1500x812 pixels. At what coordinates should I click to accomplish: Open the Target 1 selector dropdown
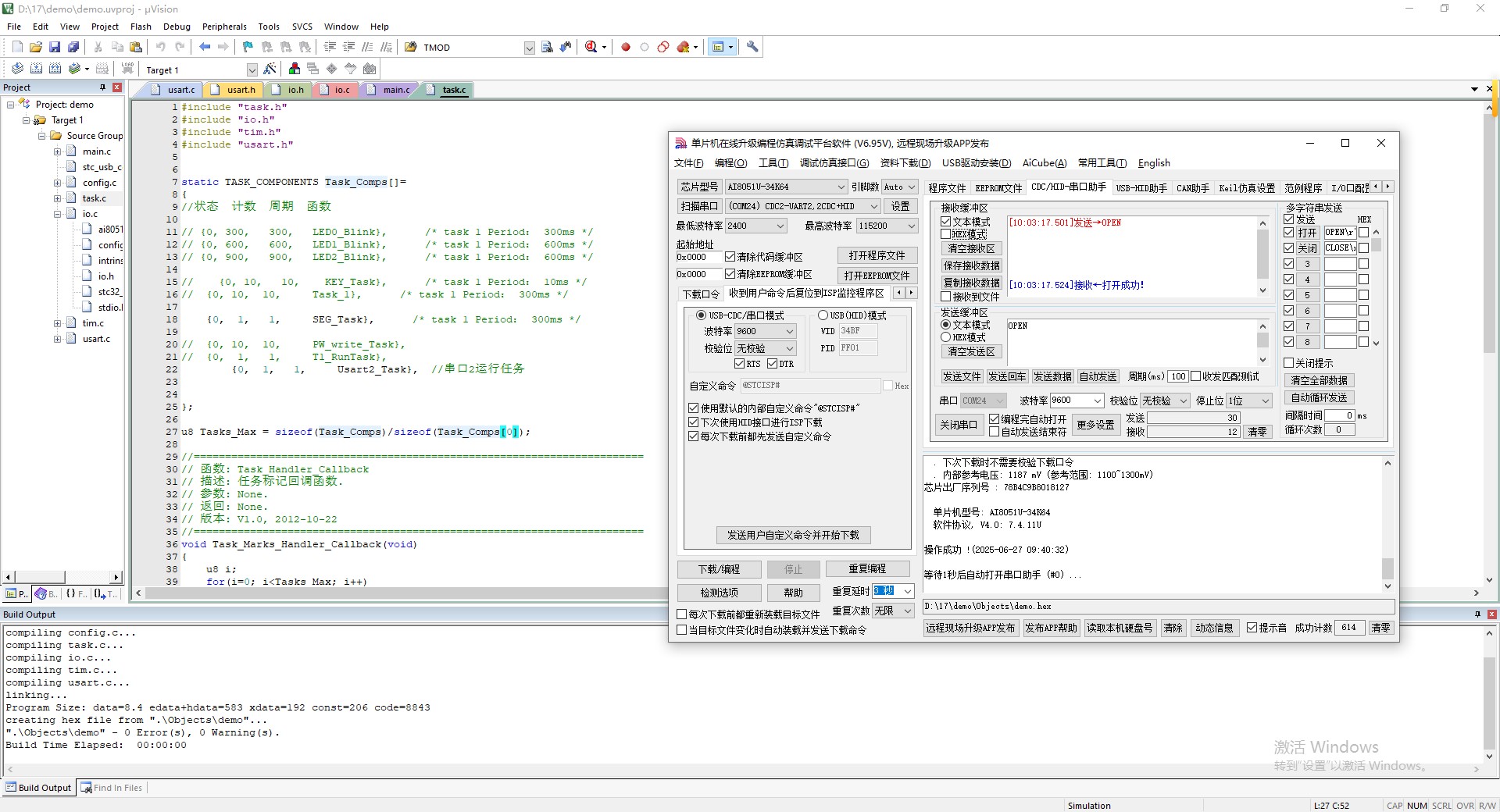(252, 70)
